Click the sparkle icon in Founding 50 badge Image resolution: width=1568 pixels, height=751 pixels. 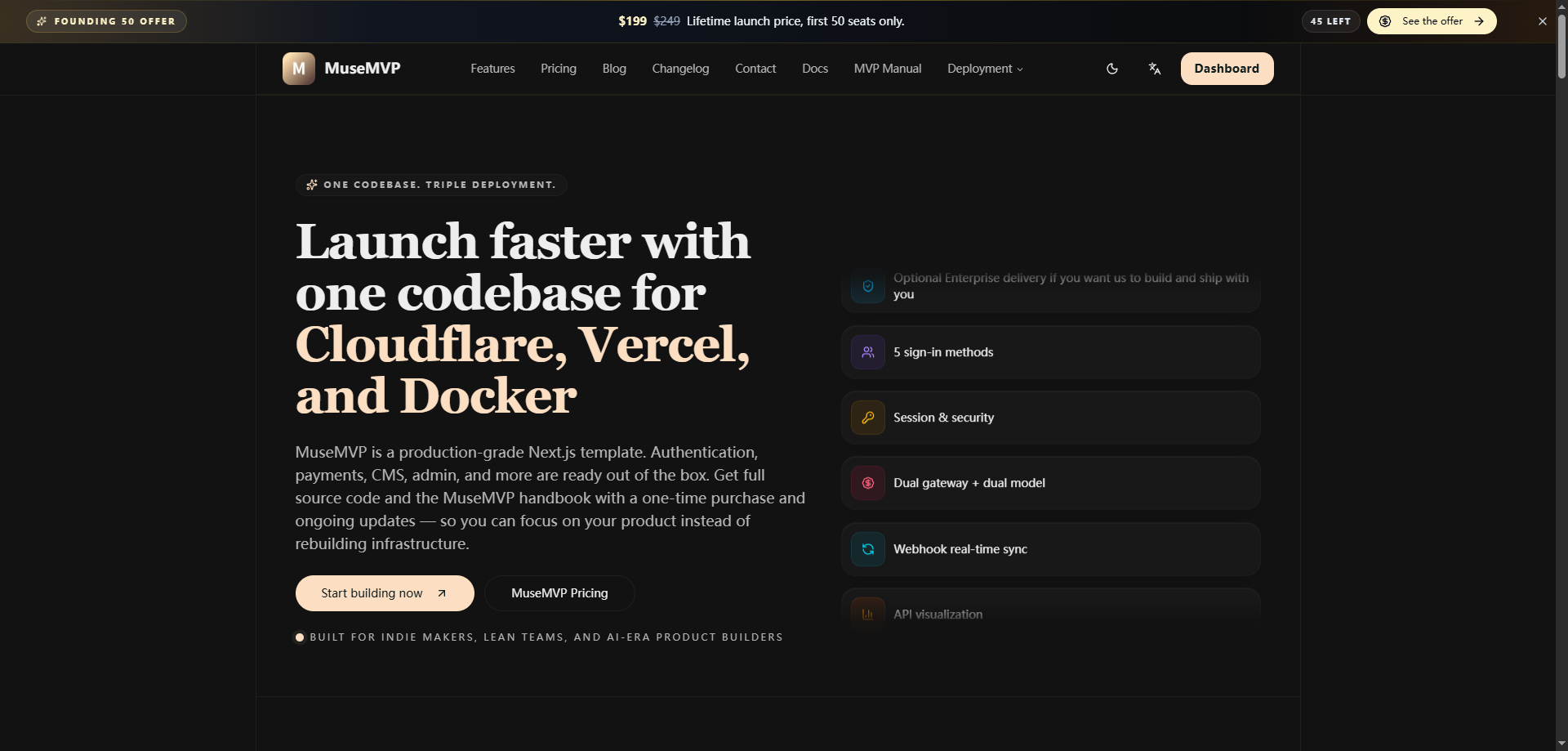pyautogui.click(x=42, y=21)
